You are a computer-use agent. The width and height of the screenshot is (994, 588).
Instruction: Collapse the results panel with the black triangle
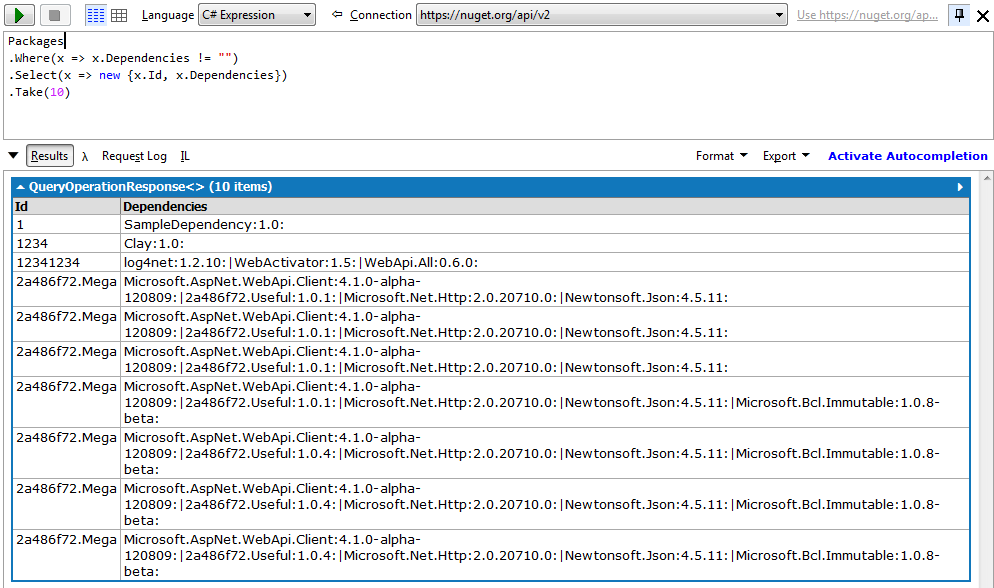click(x=13, y=155)
